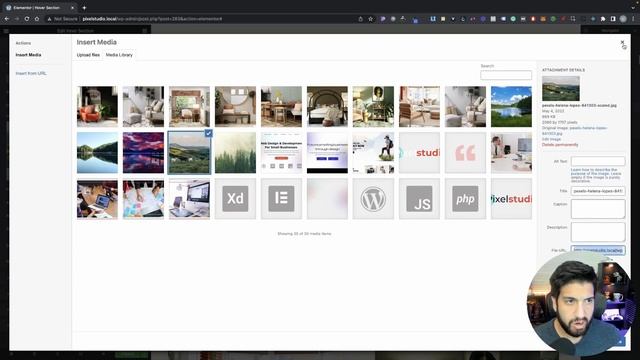The image size is (640, 360).
Task: Select the arched headboard bedroom image
Action: (x=327, y=107)
